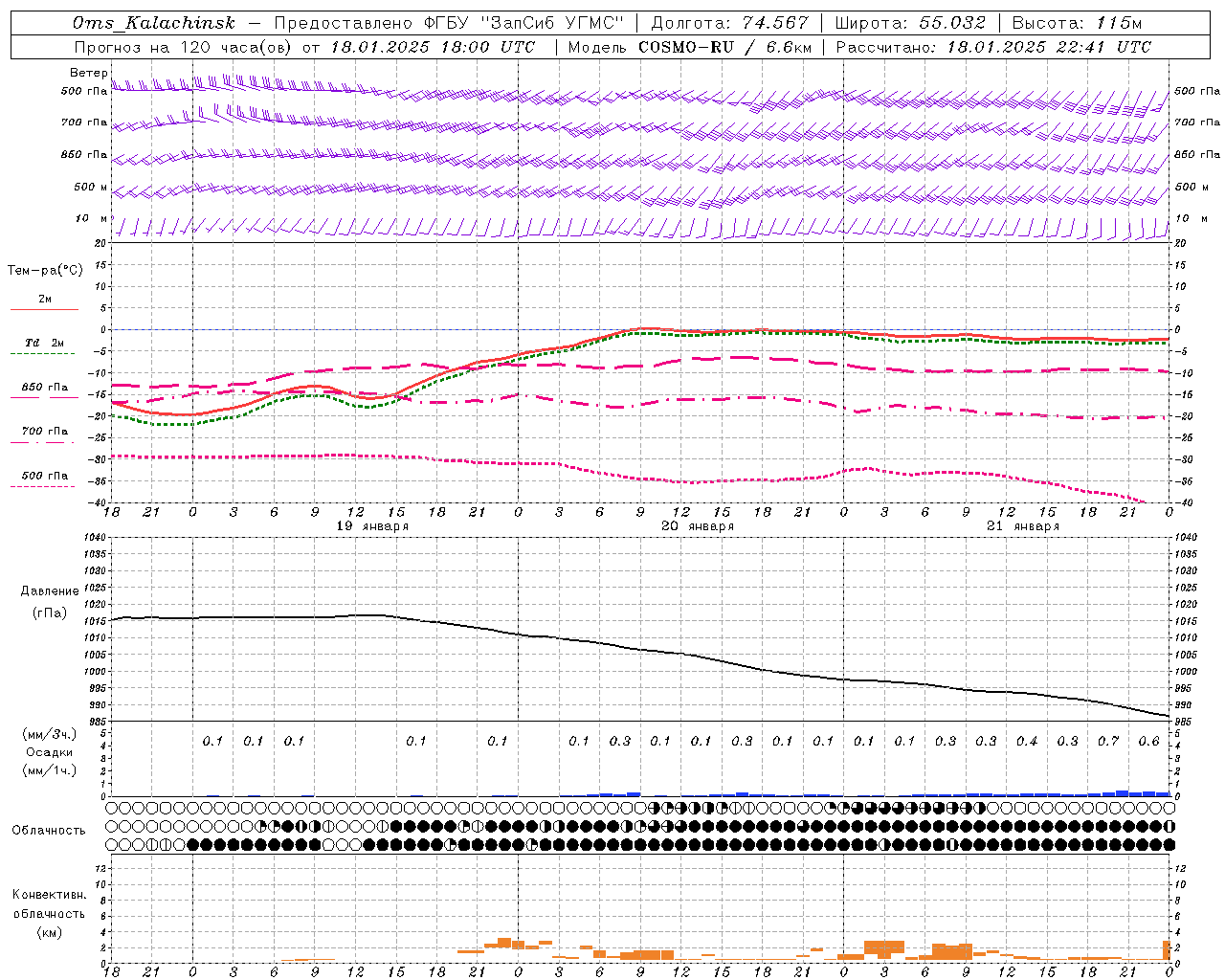Click the 'Тем-ра(°C)' panel label
The image size is (1225, 980).
click(45, 271)
